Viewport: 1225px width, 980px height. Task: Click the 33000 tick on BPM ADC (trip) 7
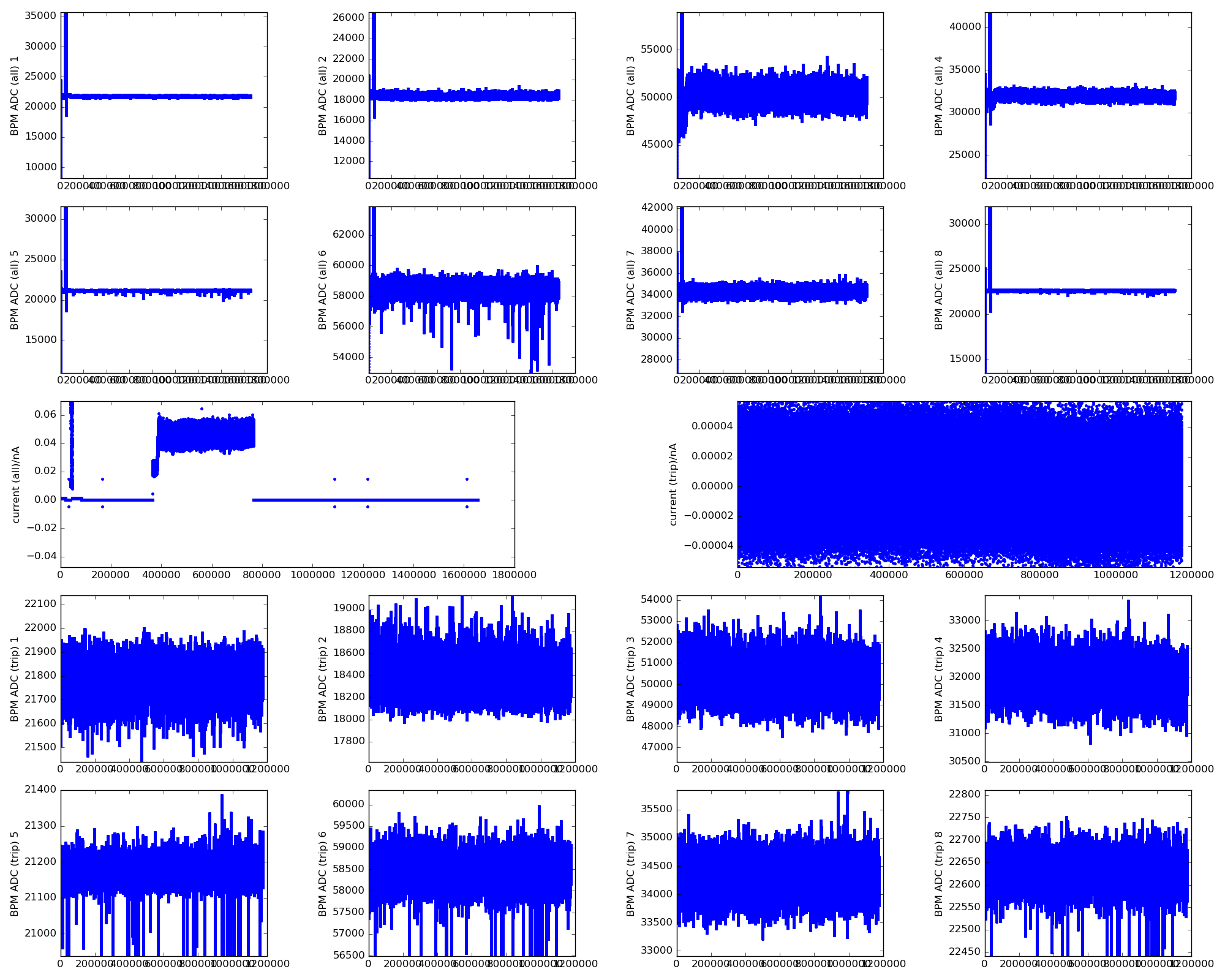657,951
